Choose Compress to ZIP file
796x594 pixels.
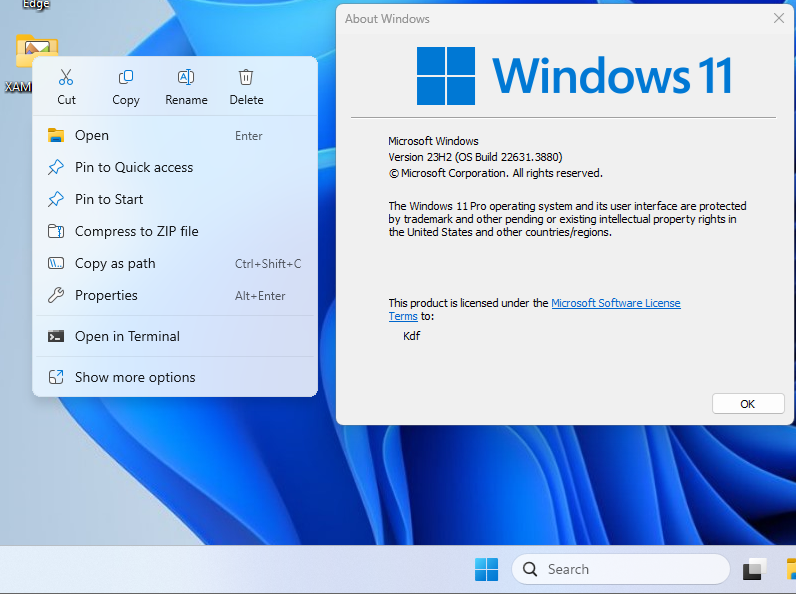[x=175, y=232]
